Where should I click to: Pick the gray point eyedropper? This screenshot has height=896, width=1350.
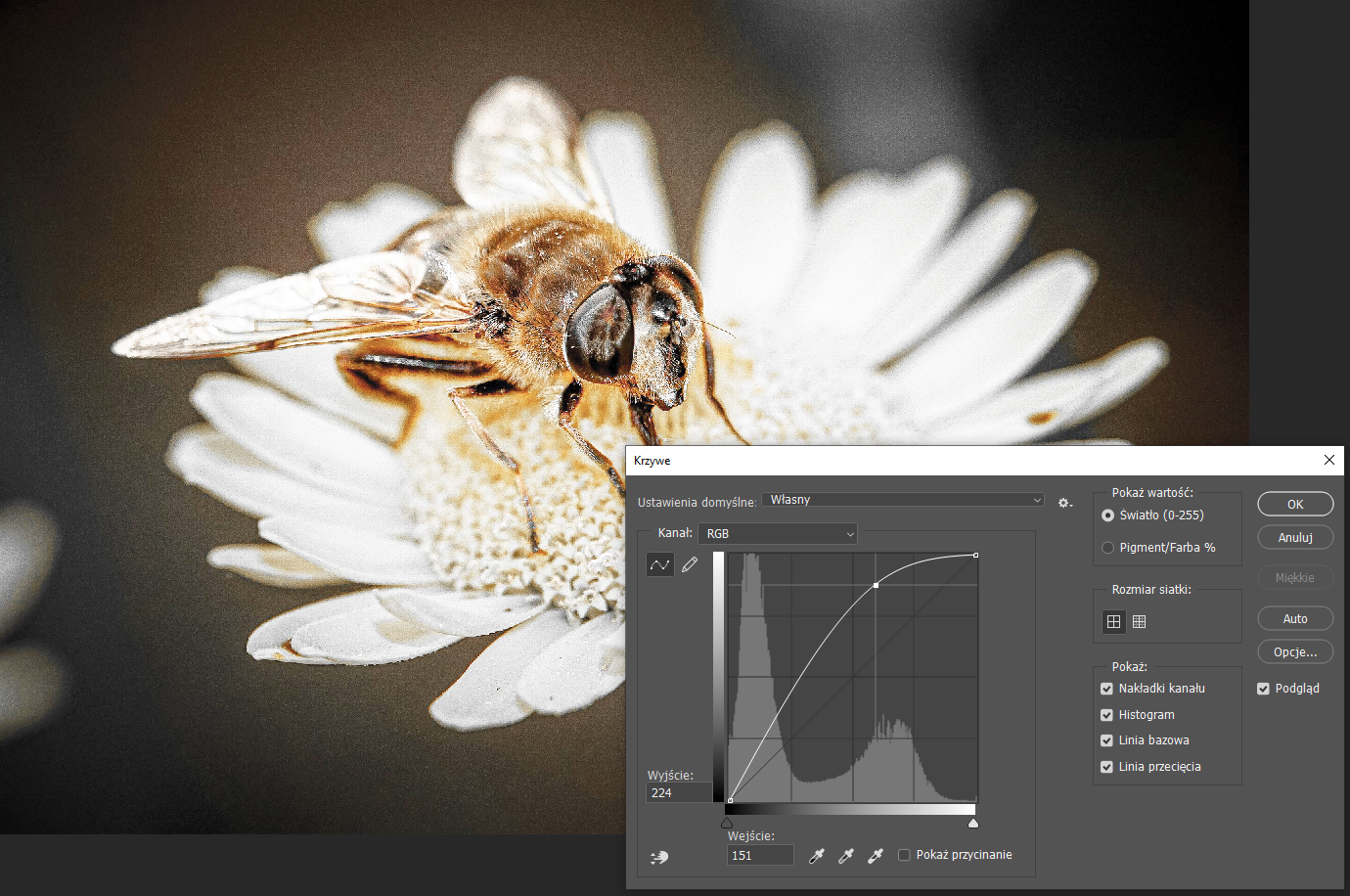point(846,856)
